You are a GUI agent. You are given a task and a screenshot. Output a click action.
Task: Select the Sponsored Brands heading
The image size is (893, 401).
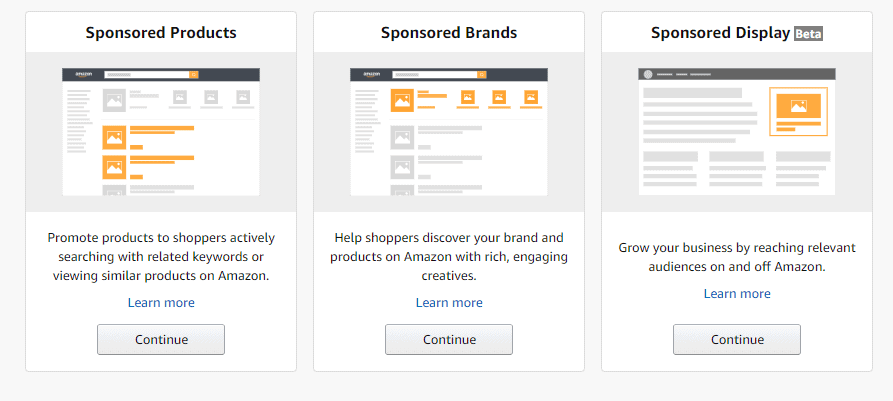tap(449, 33)
